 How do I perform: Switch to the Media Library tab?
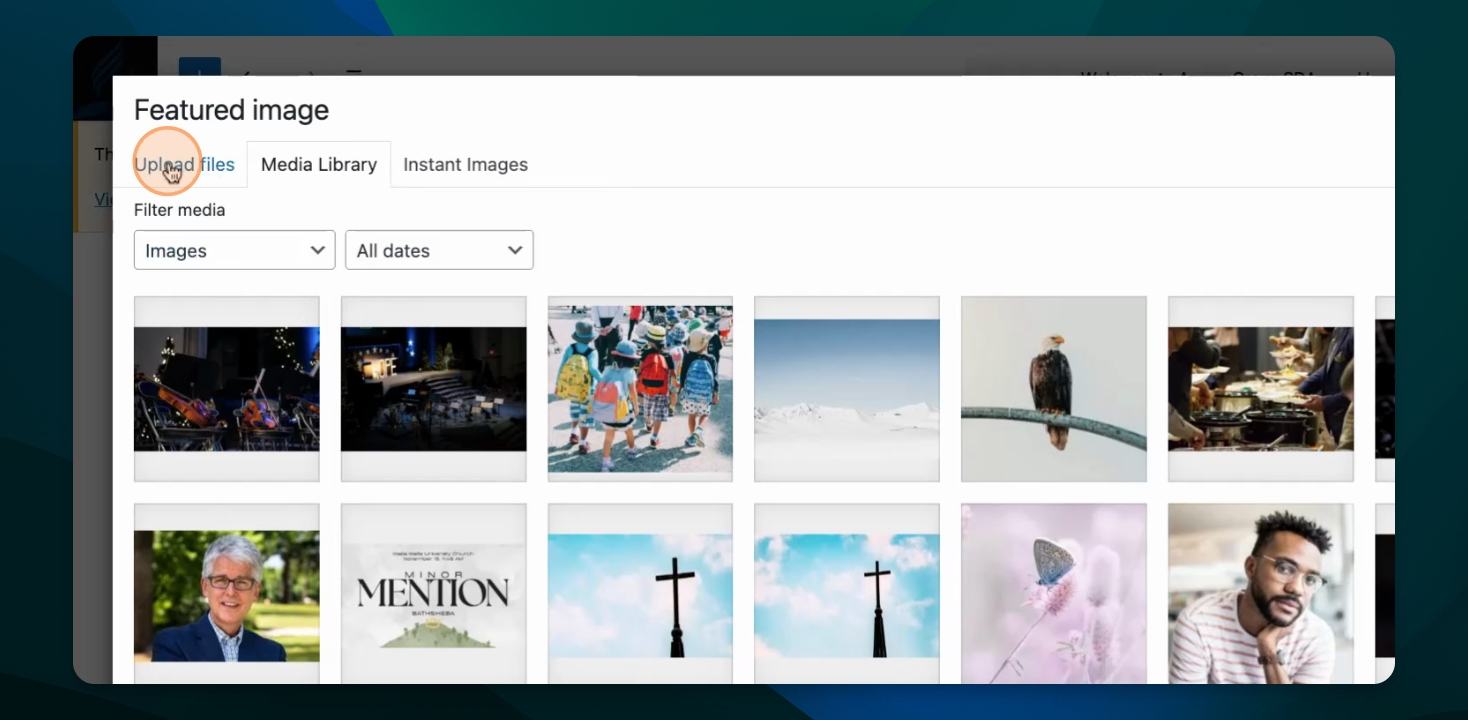click(x=318, y=165)
